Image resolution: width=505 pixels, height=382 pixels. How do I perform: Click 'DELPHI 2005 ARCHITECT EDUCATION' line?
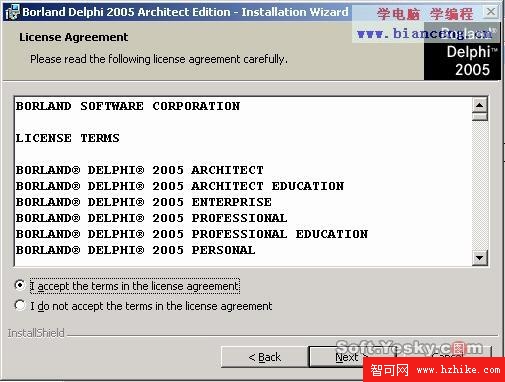[180, 186]
